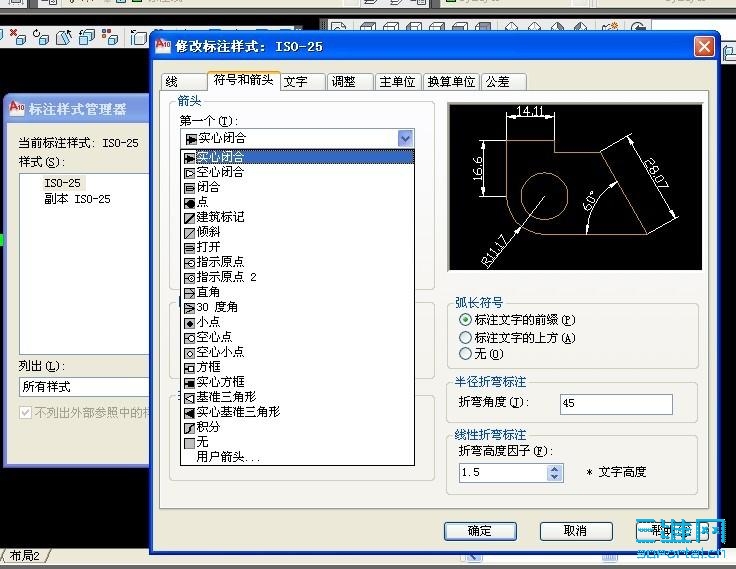736x569 pixels.
Task: Select the 小点 arrowhead option
Action: coord(297,323)
